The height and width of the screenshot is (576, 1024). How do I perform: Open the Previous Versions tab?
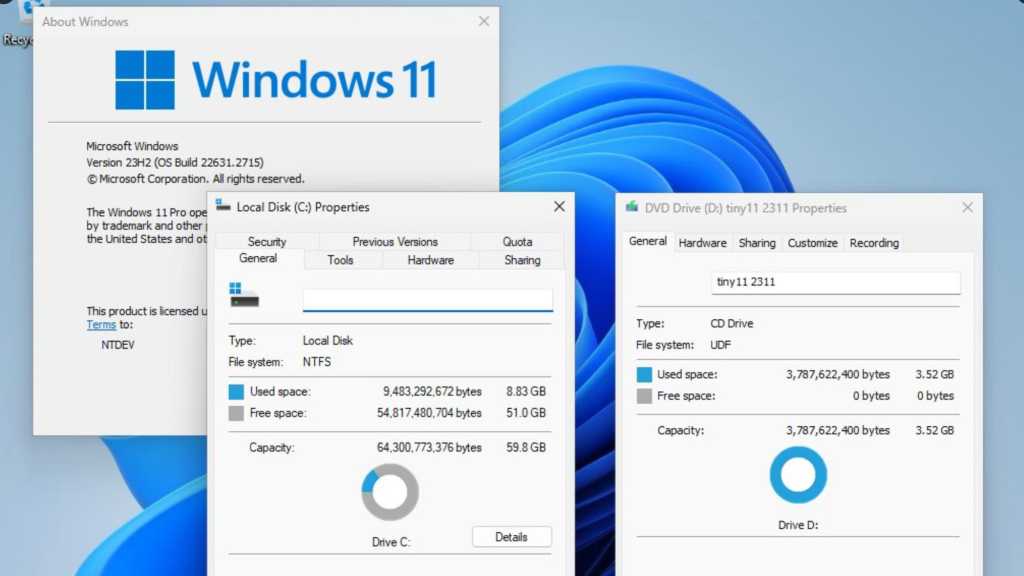(x=395, y=241)
